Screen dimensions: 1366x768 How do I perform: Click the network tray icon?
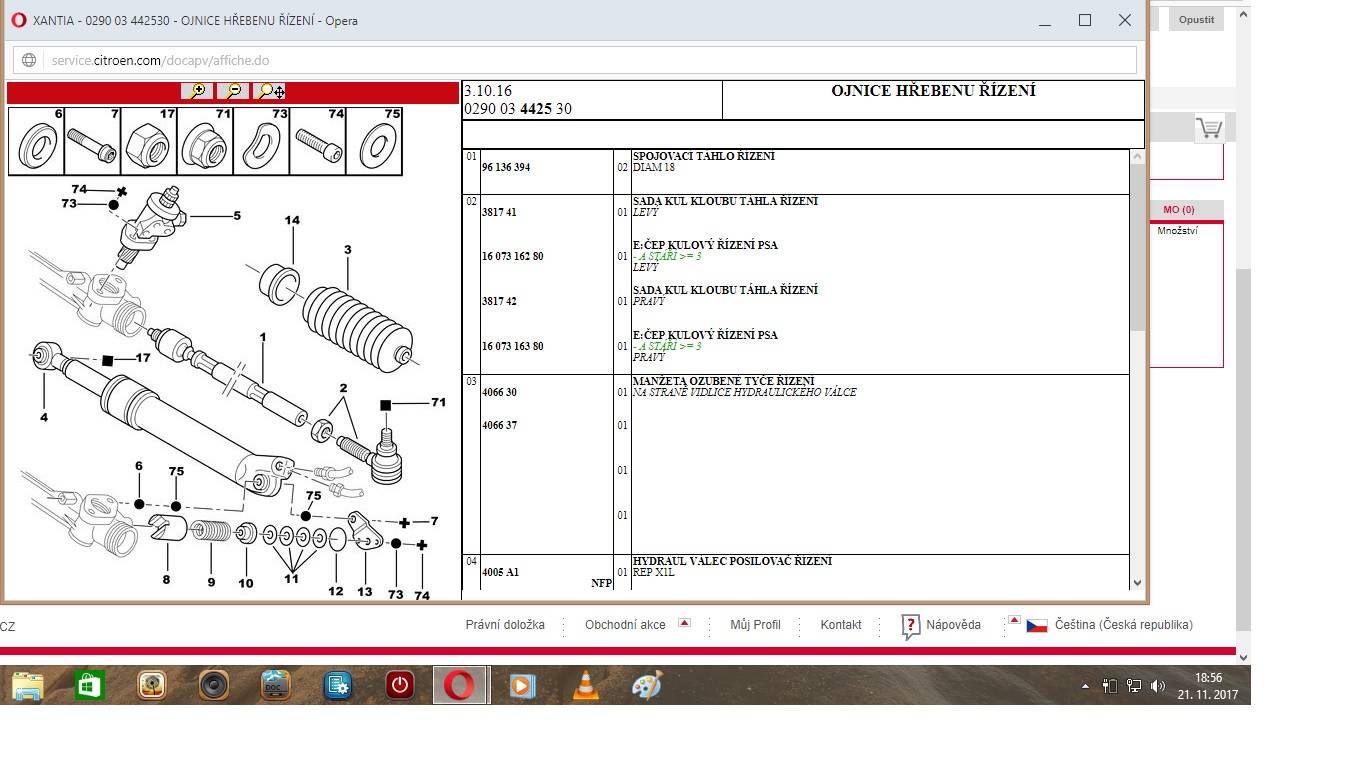click(1134, 686)
